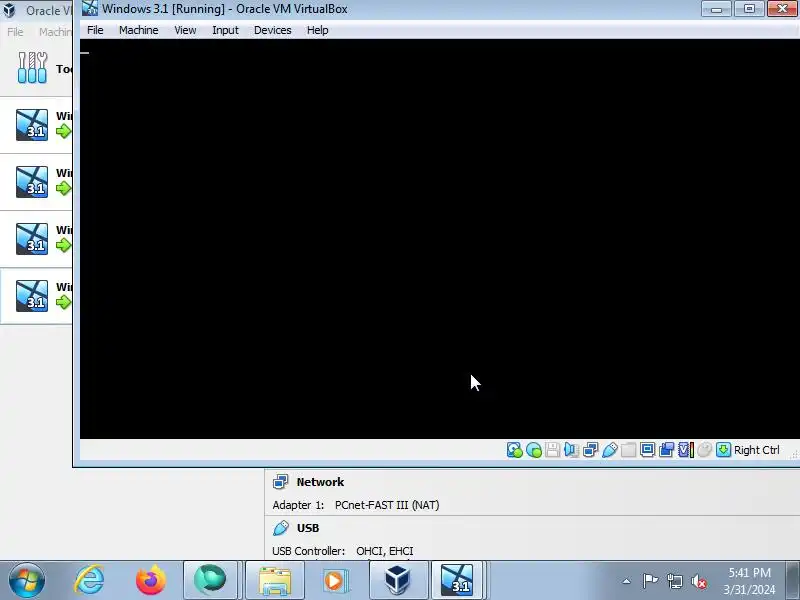Screen dimensions: 800x600
Task: Click the hard disk activity status icon
Action: click(x=514, y=450)
